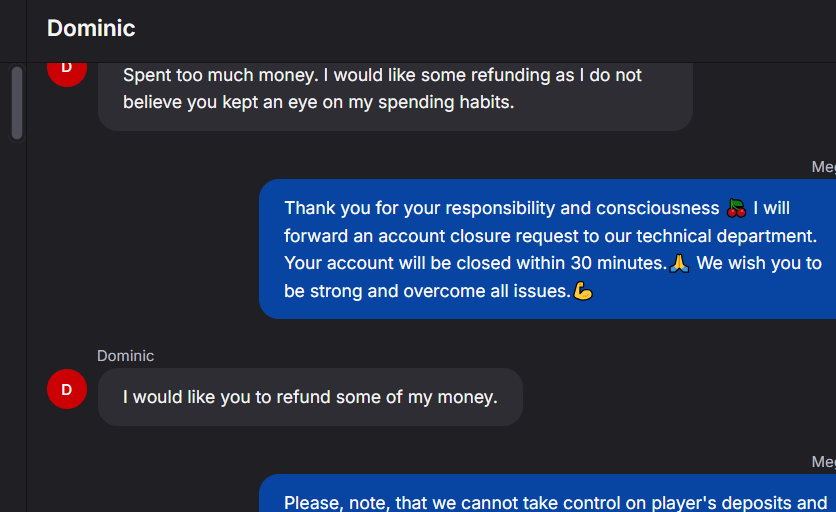
Task: Click the Dominic sender name above message
Action: [125, 356]
